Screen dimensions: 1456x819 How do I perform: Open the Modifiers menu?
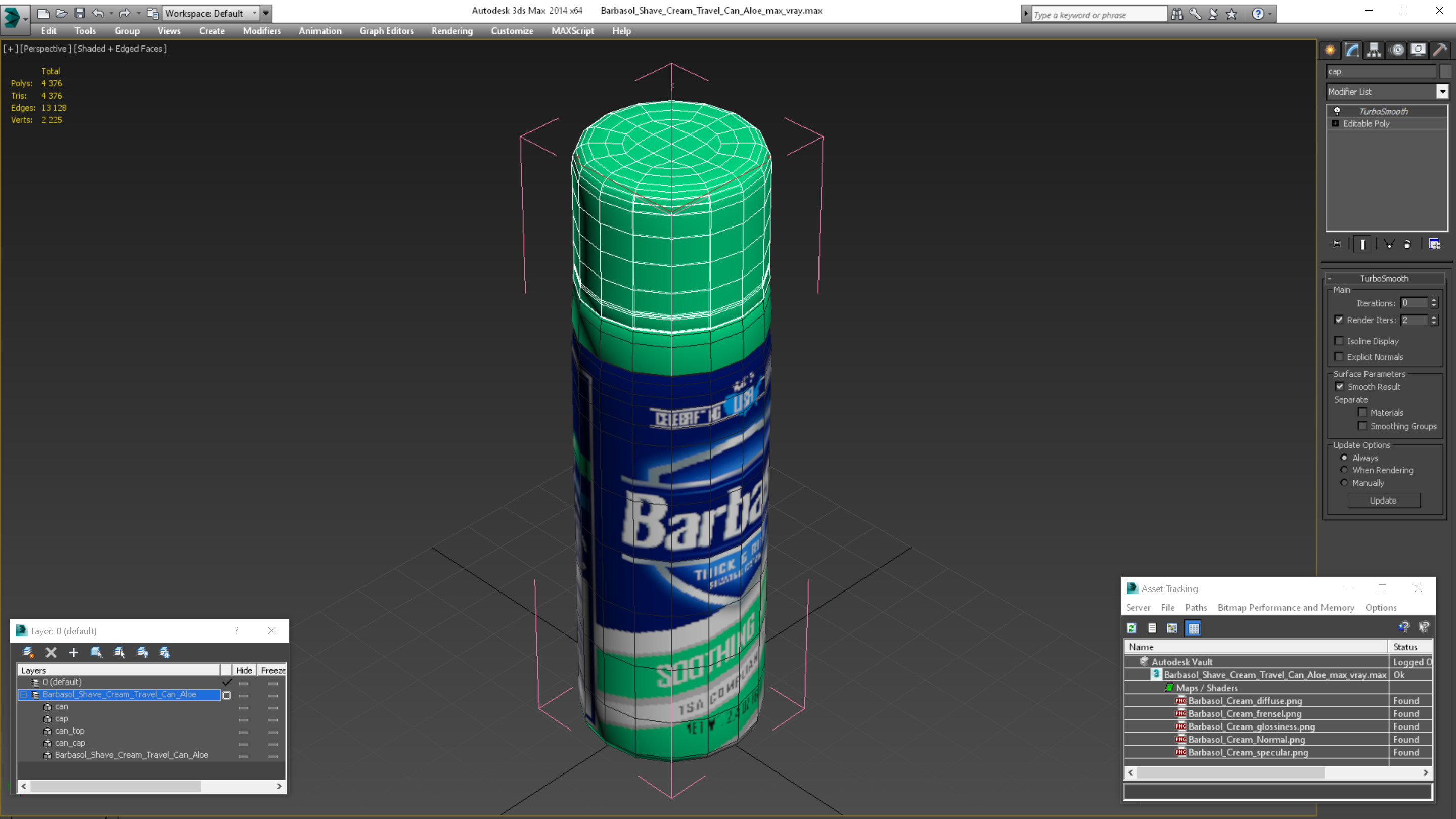click(x=262, y=31)
